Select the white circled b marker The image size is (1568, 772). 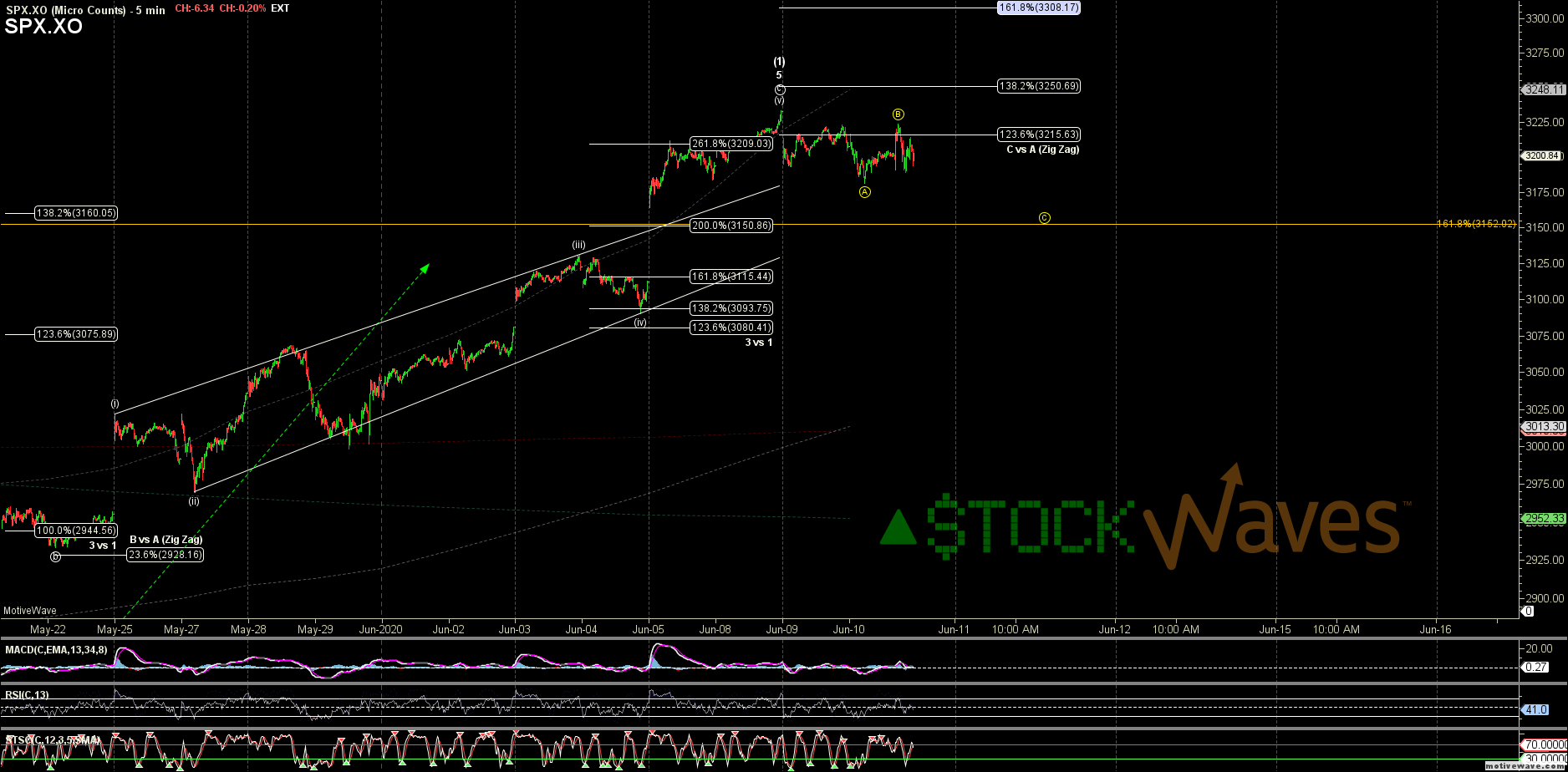pyautogui.click(x=55, y=556)
